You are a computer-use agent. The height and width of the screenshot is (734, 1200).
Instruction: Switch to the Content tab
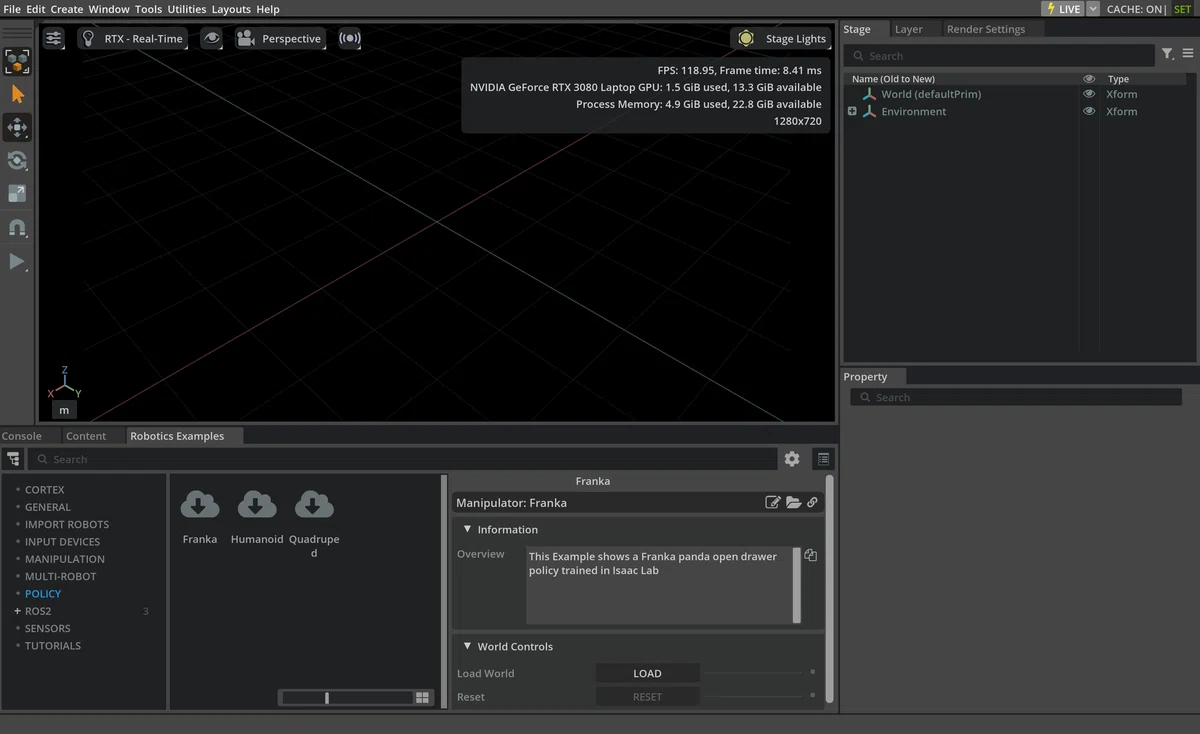point(86,436)
